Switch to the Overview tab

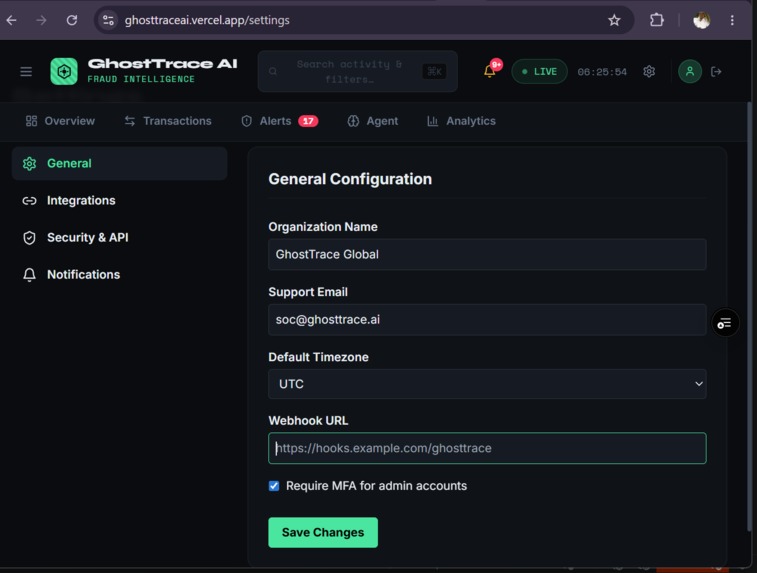click(x=60, y=121)
